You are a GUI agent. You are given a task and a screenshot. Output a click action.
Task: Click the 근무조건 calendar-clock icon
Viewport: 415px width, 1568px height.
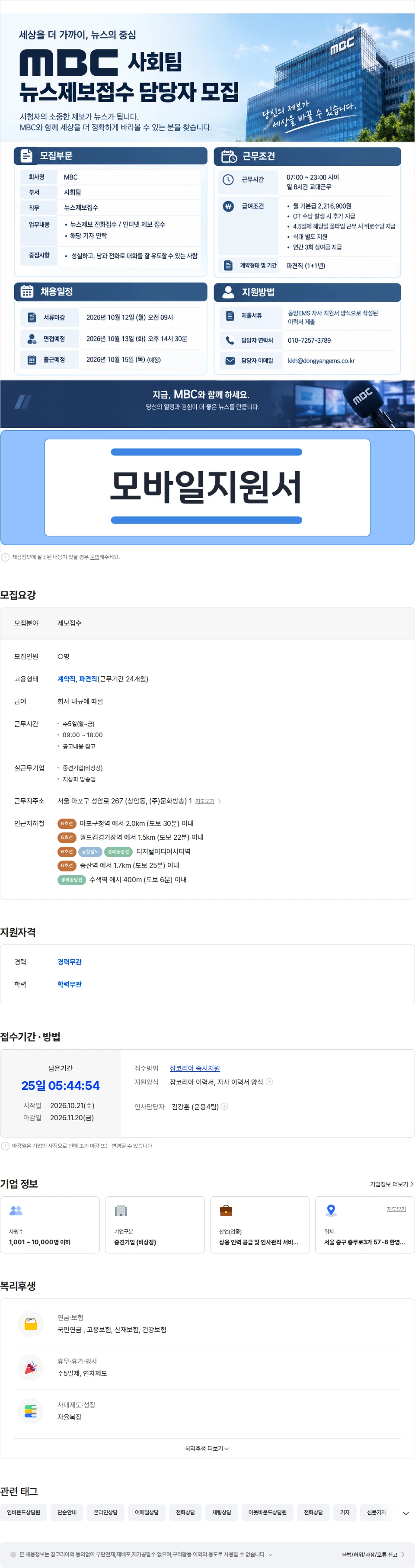click(x=229, y=157)
